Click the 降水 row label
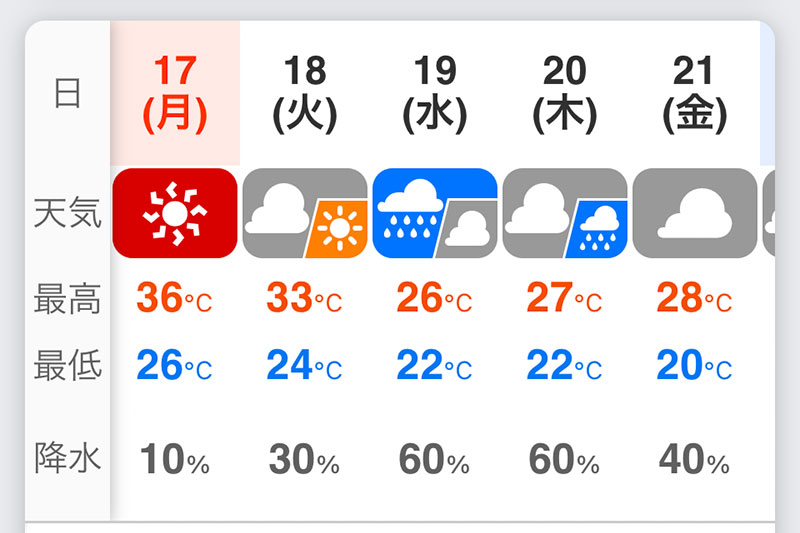Viewport: 800px width, 533px height. tap(68, 459)
